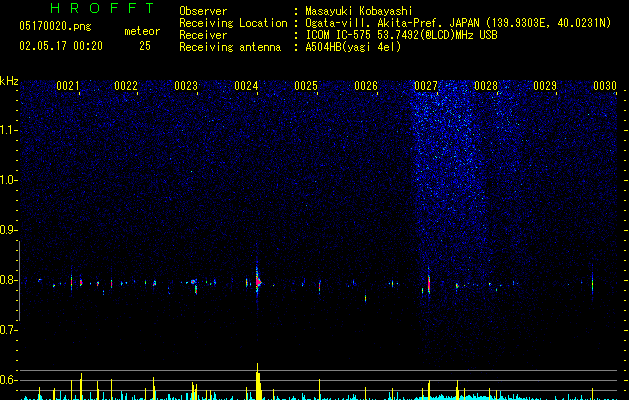
Task: Click the Receiver label
Action: click(203, 35)
